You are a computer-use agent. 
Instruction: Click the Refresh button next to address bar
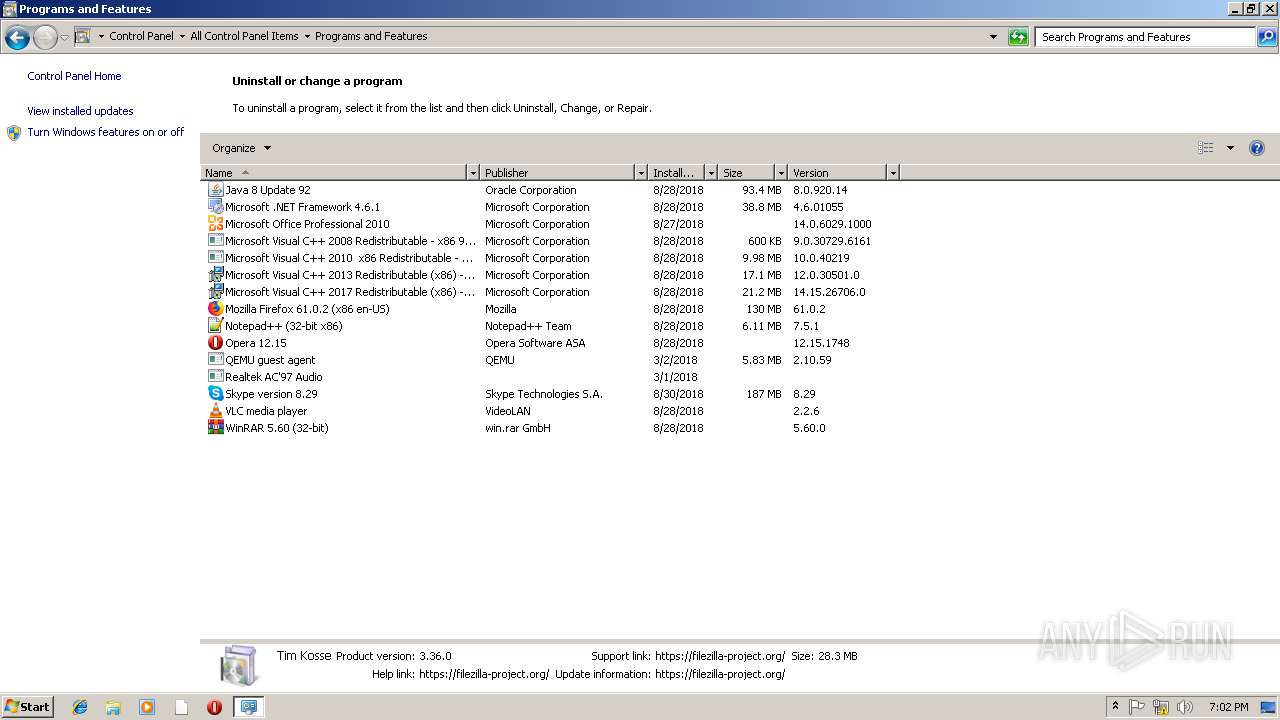tap(1018, 37)
